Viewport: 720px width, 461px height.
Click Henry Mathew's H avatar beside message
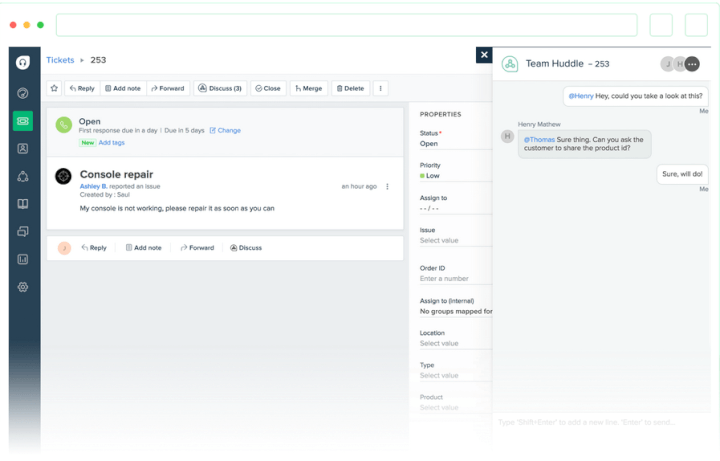pos(507,136)
